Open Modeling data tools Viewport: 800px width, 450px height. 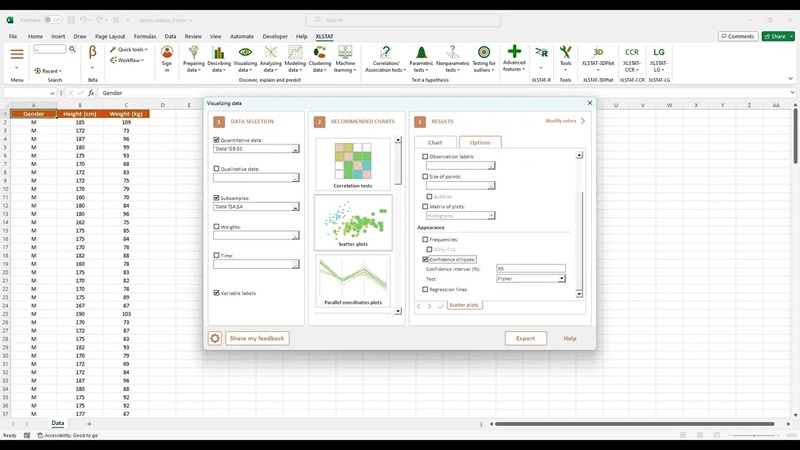[295, 59]
